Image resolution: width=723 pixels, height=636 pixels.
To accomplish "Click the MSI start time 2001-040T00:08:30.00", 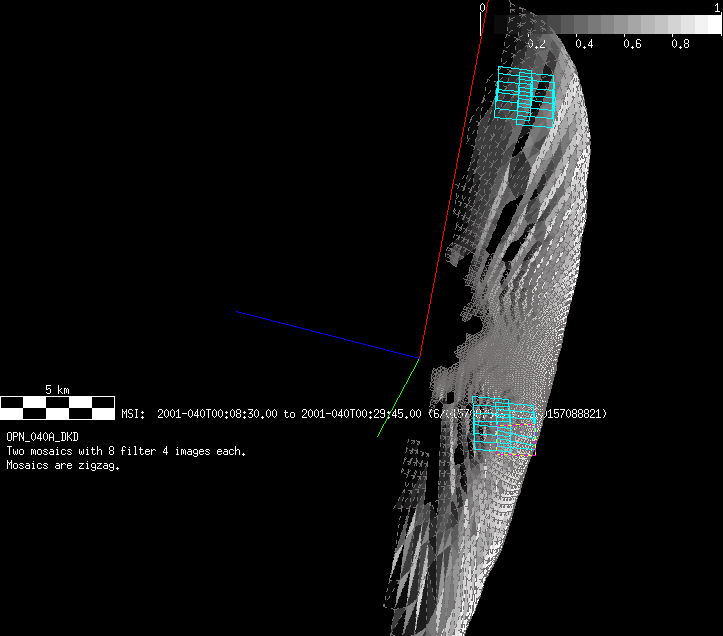I will (217, 414).
